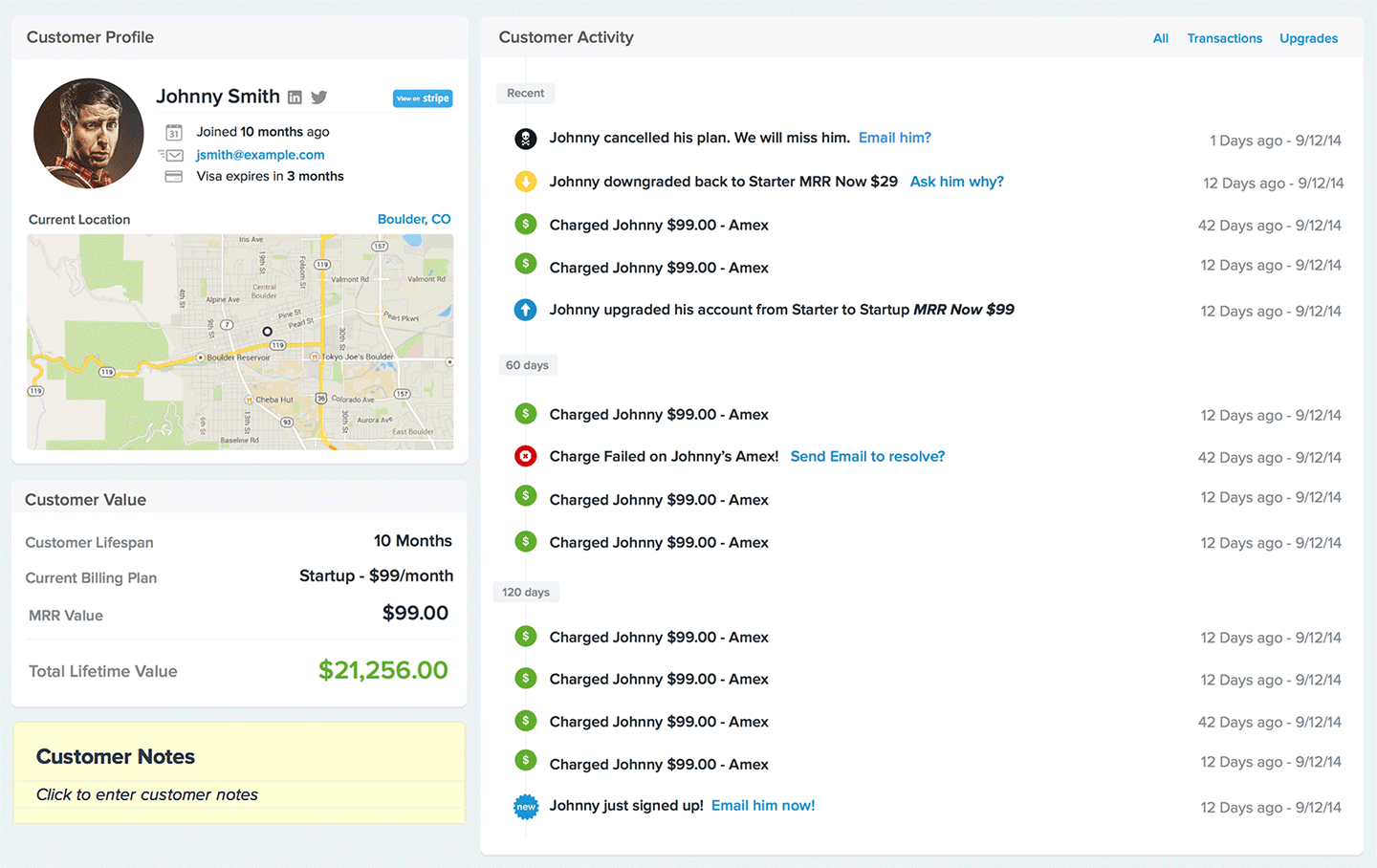Click the 'Ask him why?' link
1377x868 pixels.
[956, 182]
